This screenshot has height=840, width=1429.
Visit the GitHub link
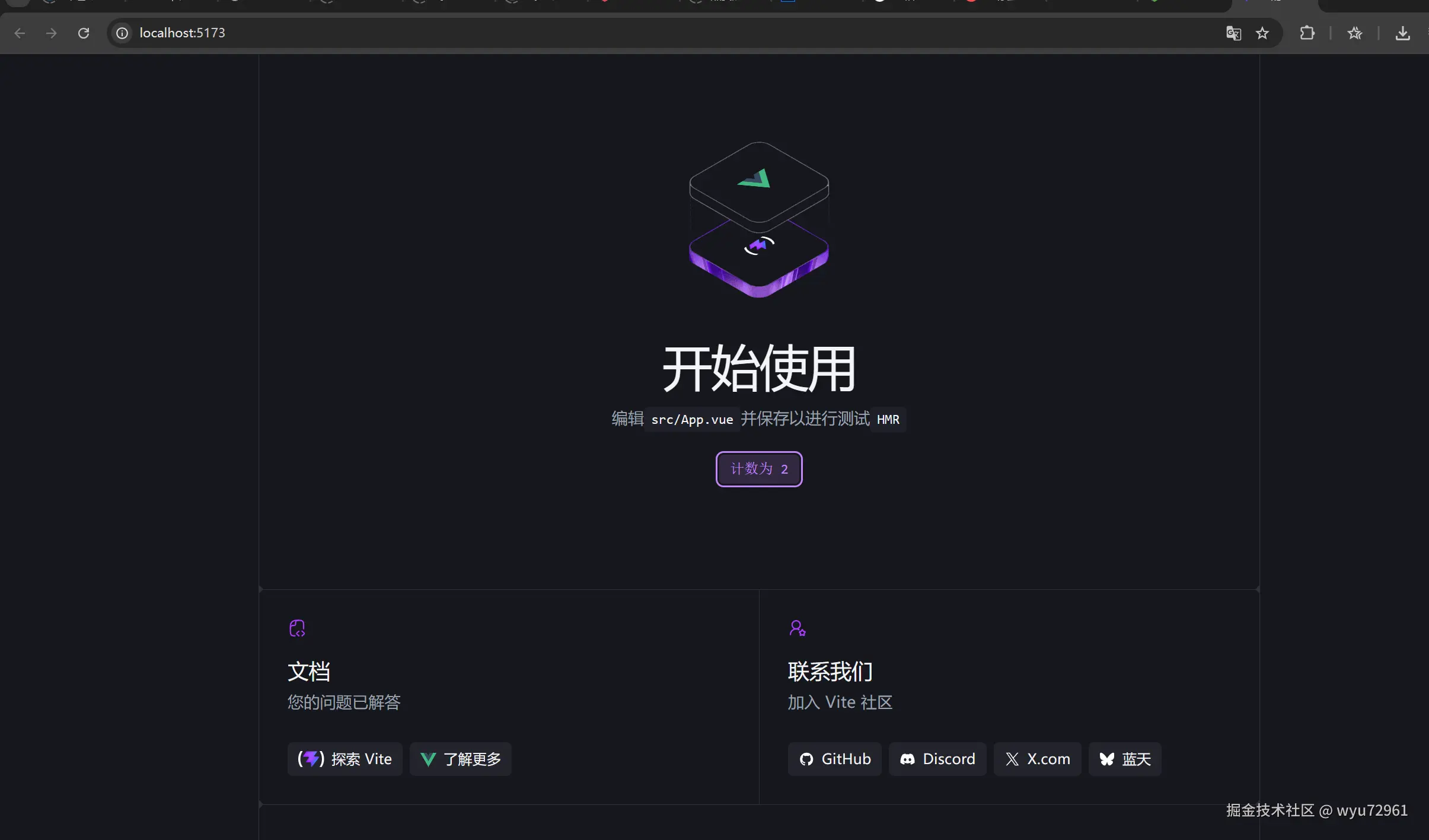click(835, 759)
